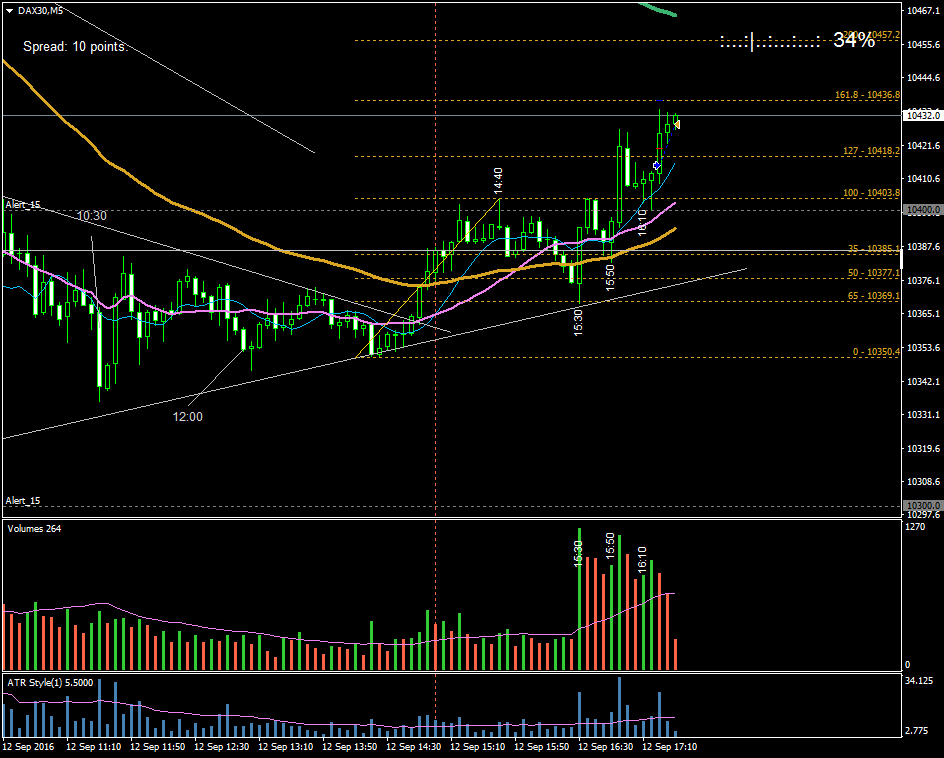Click the 15:30 label in Volumes panel
The width and height of the screenshot is (944, 758).
[x=578, y=553]
